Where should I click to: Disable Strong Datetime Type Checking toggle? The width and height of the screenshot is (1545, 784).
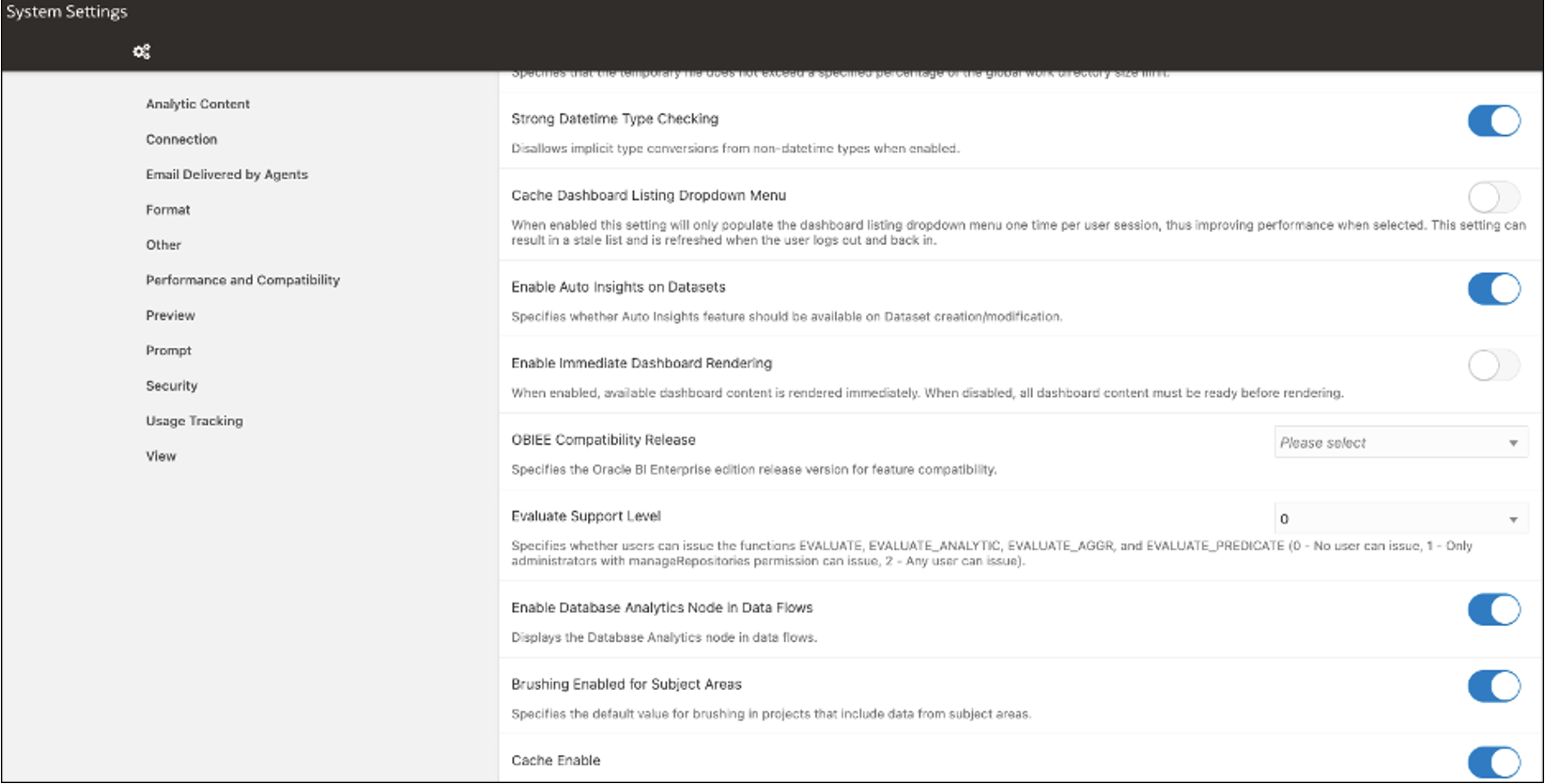[1494, 121]
